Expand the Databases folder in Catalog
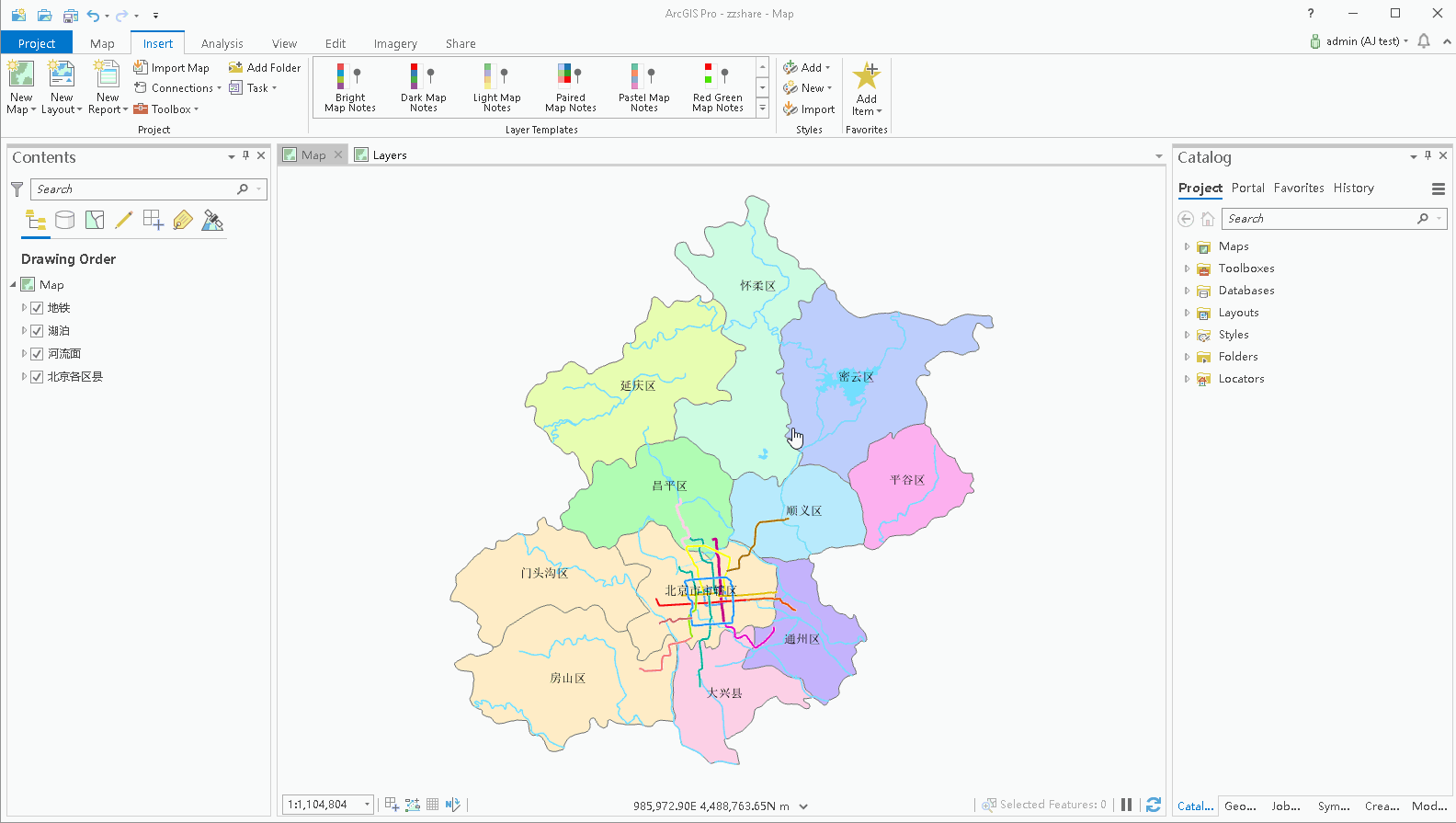Image resolution: width=1456 pixels, height=823 pixels. 1187,291
